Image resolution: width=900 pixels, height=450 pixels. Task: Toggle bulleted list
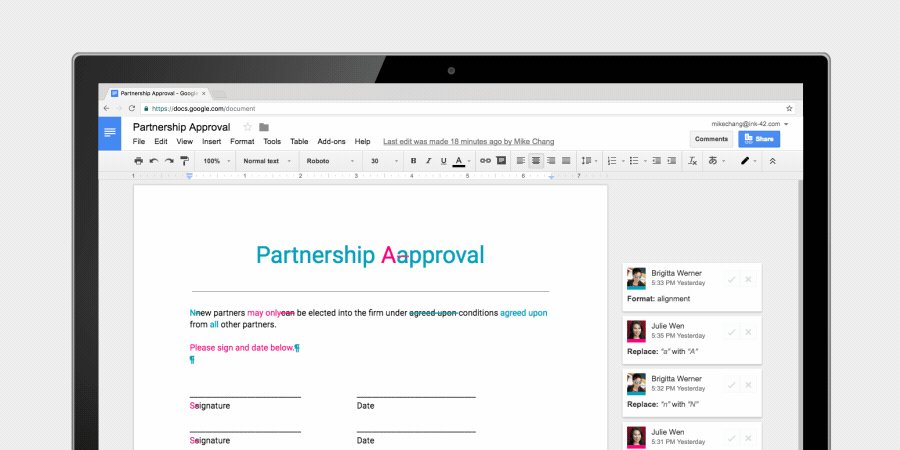click(634, 161)
